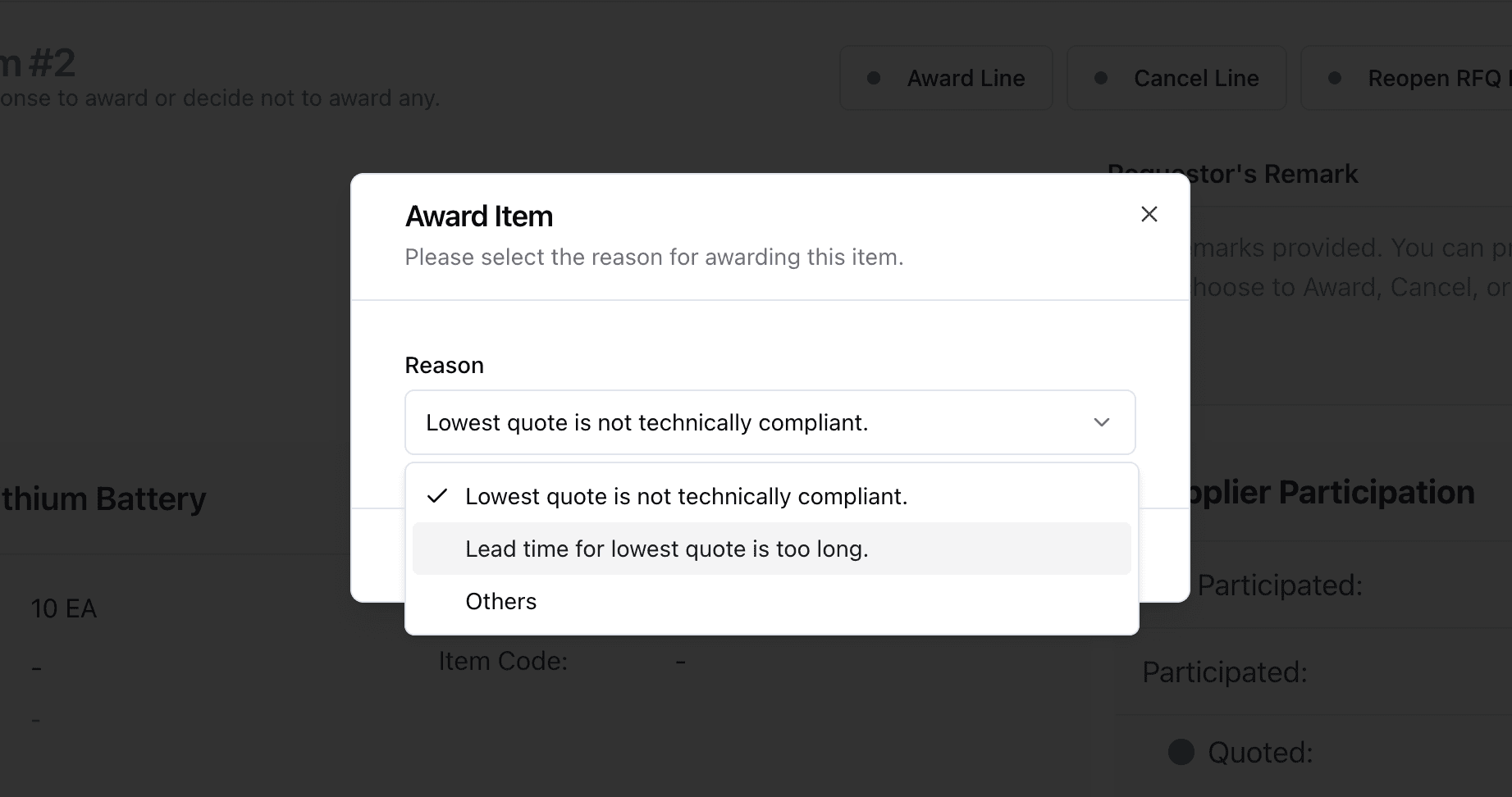
Task: Select the 'Others' reason option
Action: [x=500, y=600]
